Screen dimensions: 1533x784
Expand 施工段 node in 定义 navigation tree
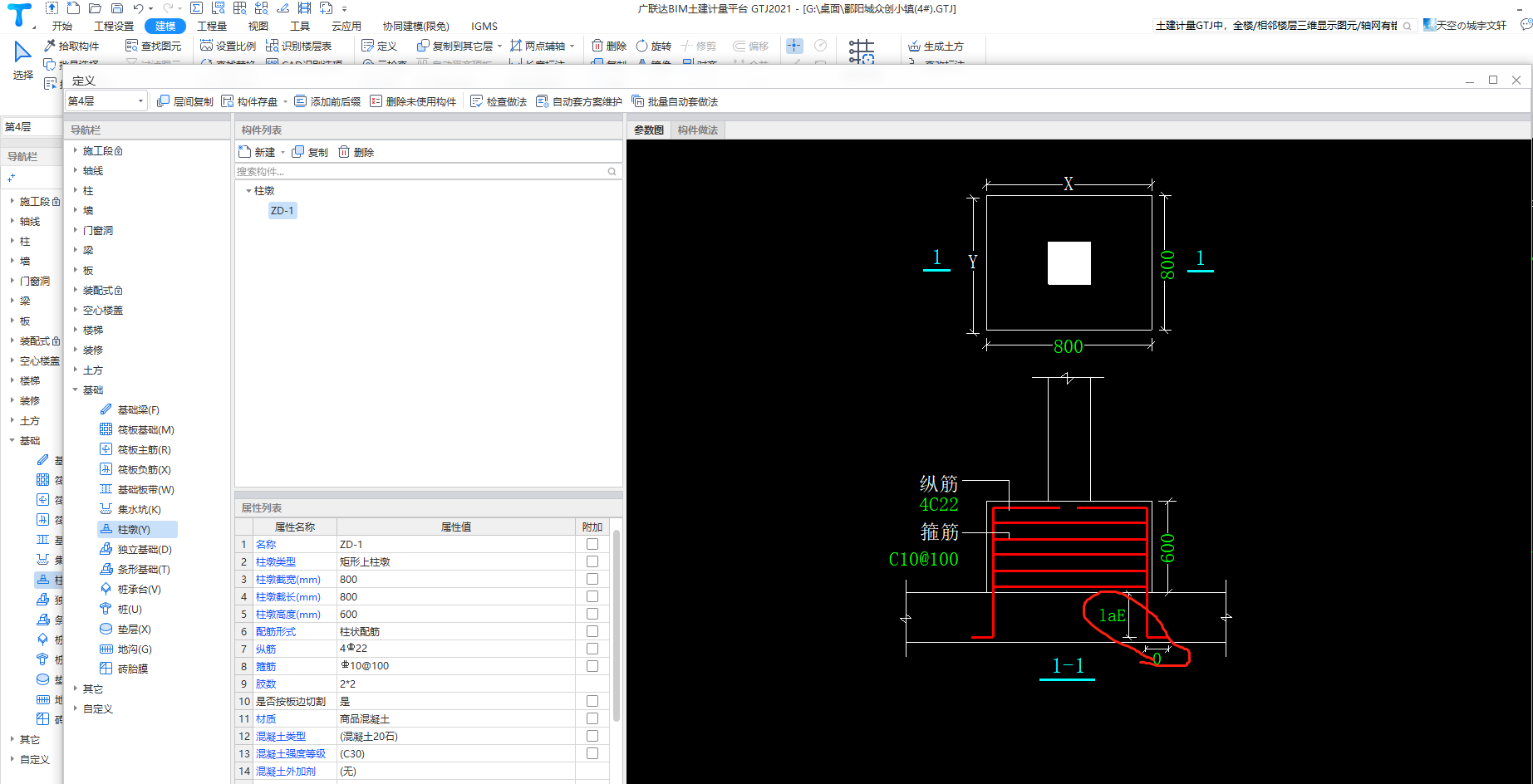(x=75, y=150)
